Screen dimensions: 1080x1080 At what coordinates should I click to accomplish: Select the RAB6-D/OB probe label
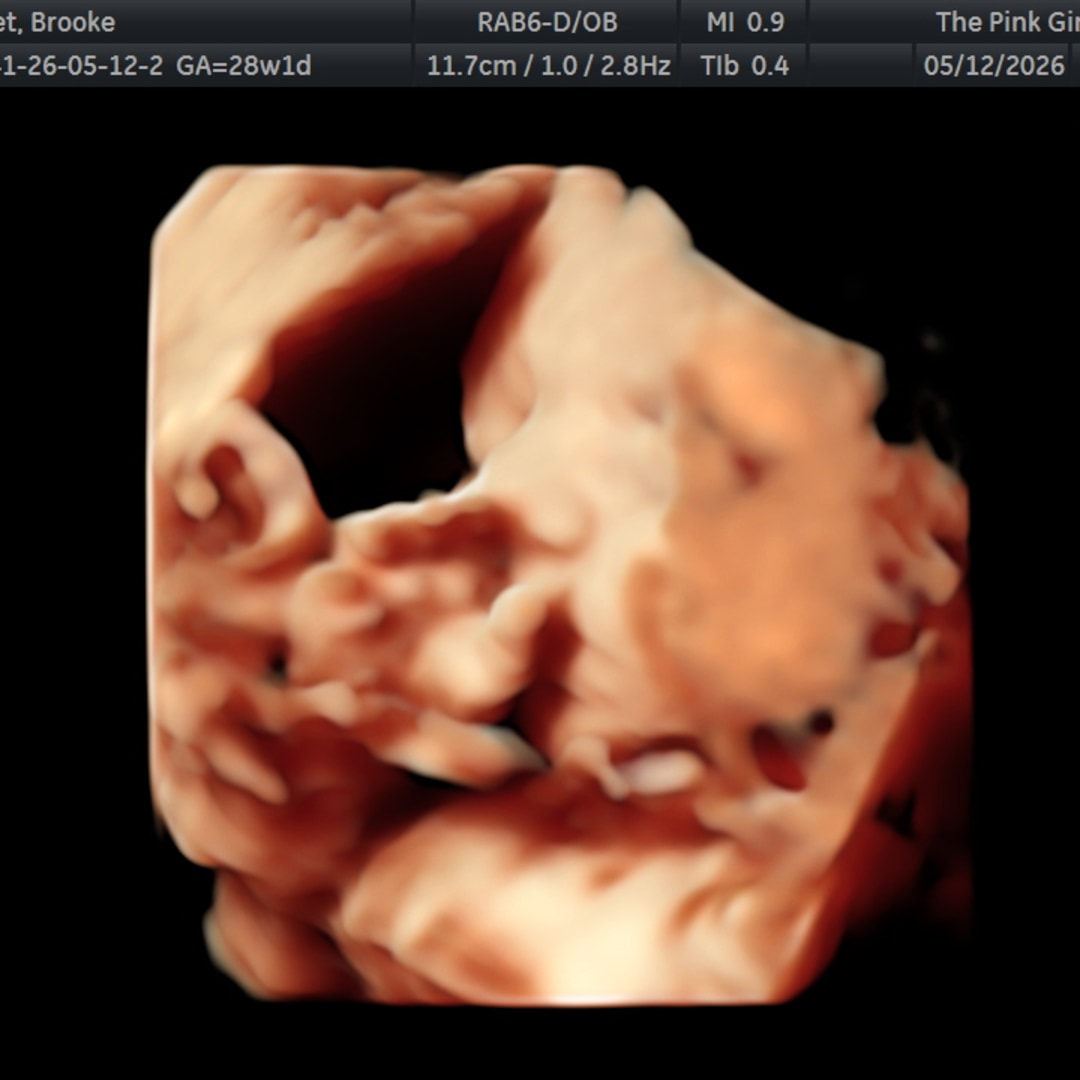pyautogui.click(x=548, y=22)
